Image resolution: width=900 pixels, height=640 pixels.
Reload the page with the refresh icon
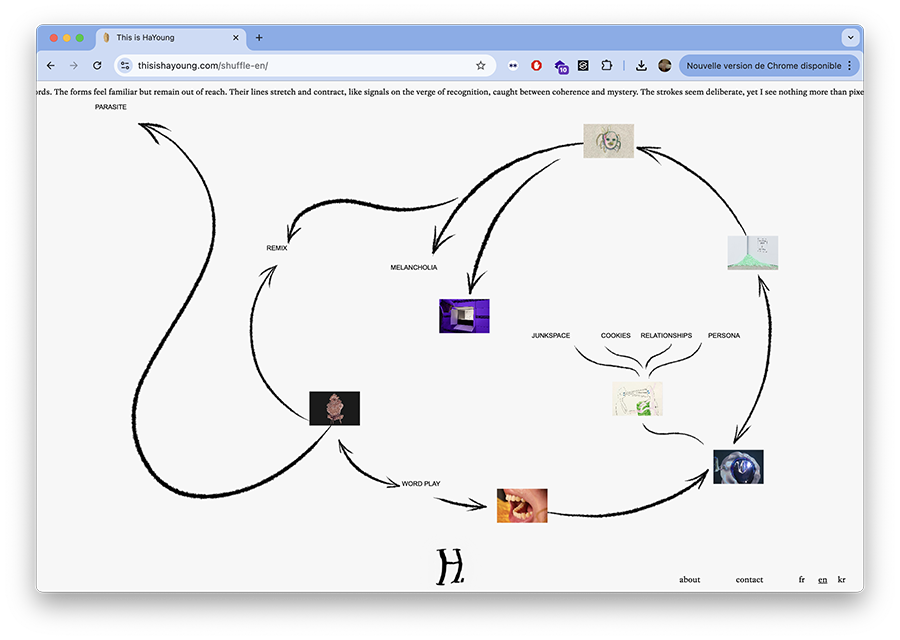[97, 66]
